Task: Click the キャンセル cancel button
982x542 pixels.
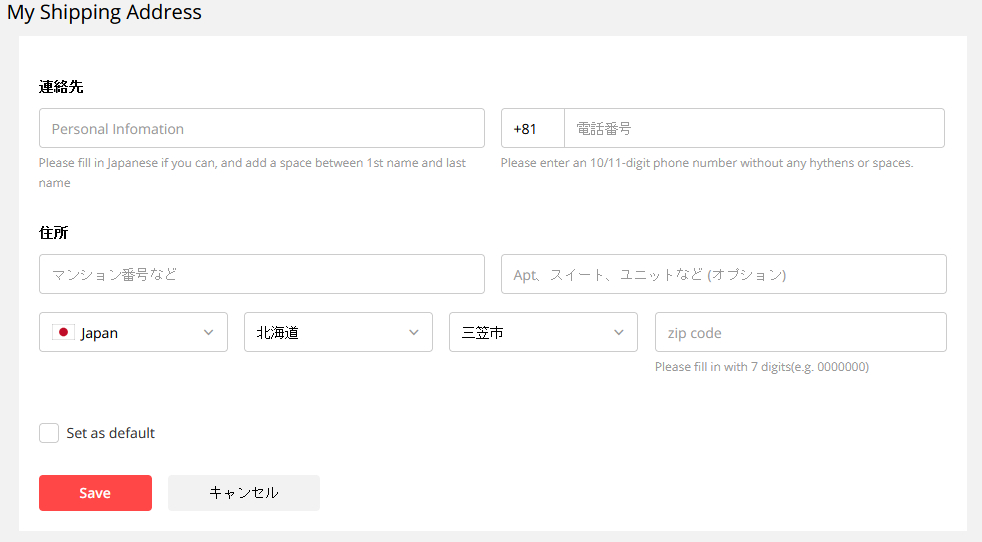Action: (x=244, y=493)
